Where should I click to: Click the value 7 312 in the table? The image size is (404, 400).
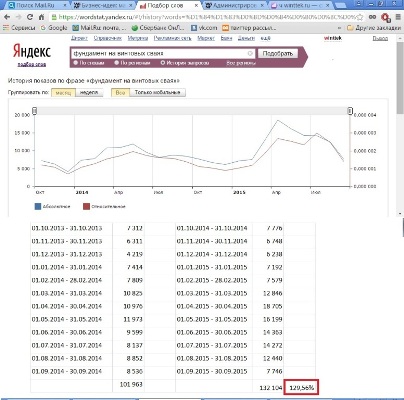(x=134, y=228)
